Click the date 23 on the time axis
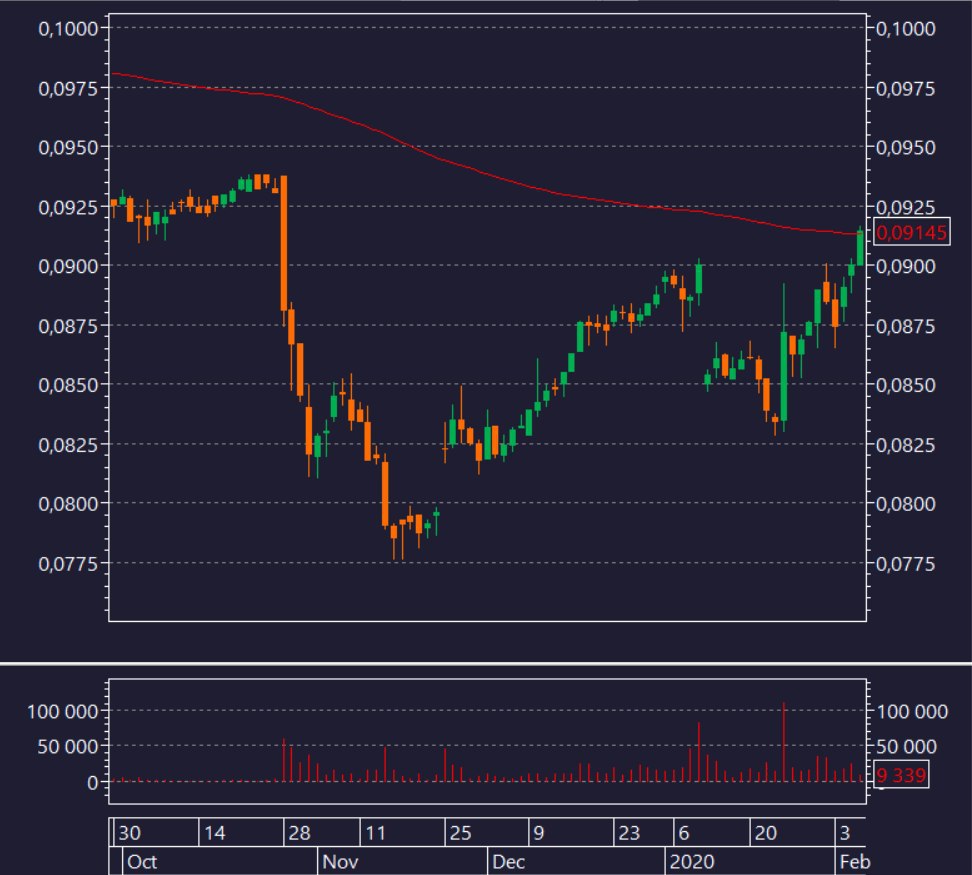The image size is (972, 875). pos(629,833)
